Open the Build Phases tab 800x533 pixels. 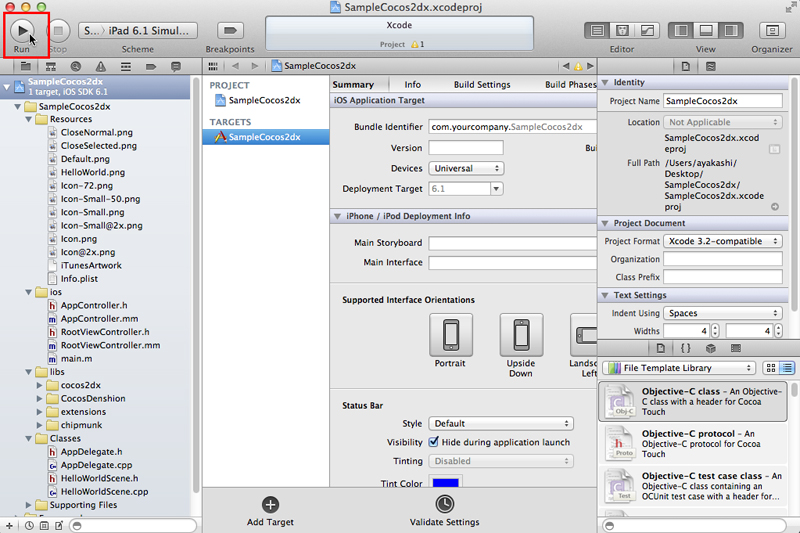pyautogui.click(x=570, y=85)
